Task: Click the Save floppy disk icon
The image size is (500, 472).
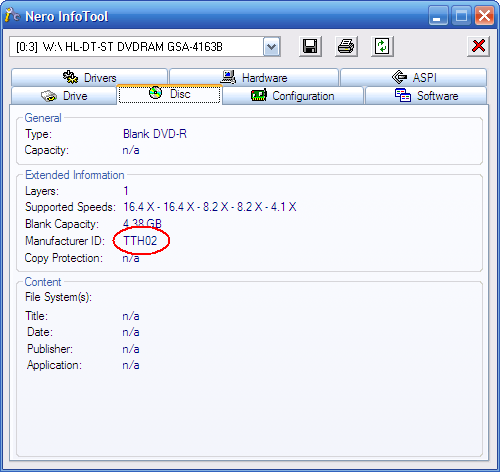Action: coord(310,46)
